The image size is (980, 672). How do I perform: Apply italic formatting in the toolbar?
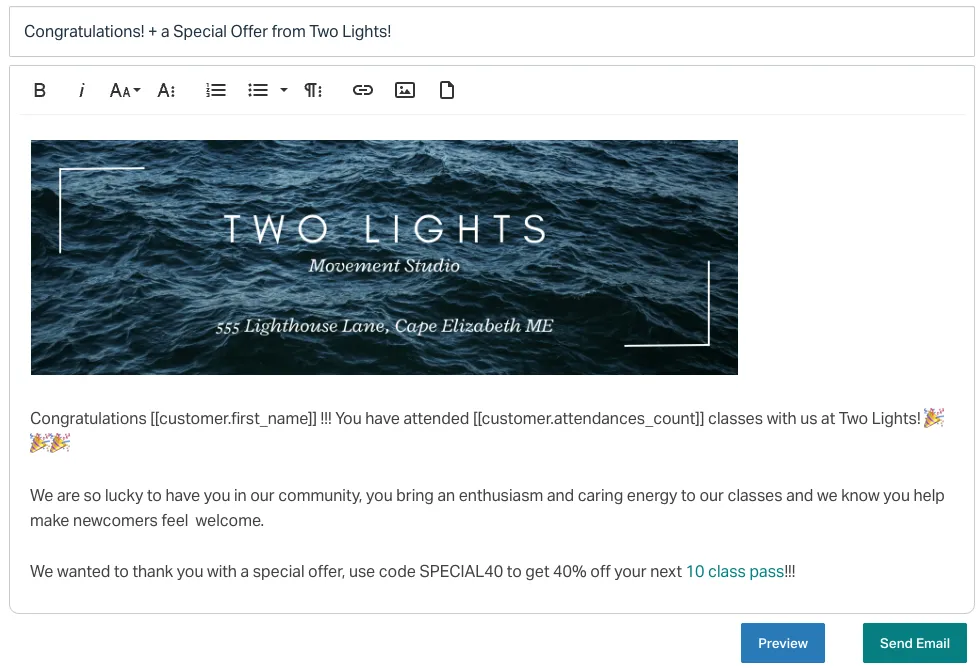tap(81, 90)
